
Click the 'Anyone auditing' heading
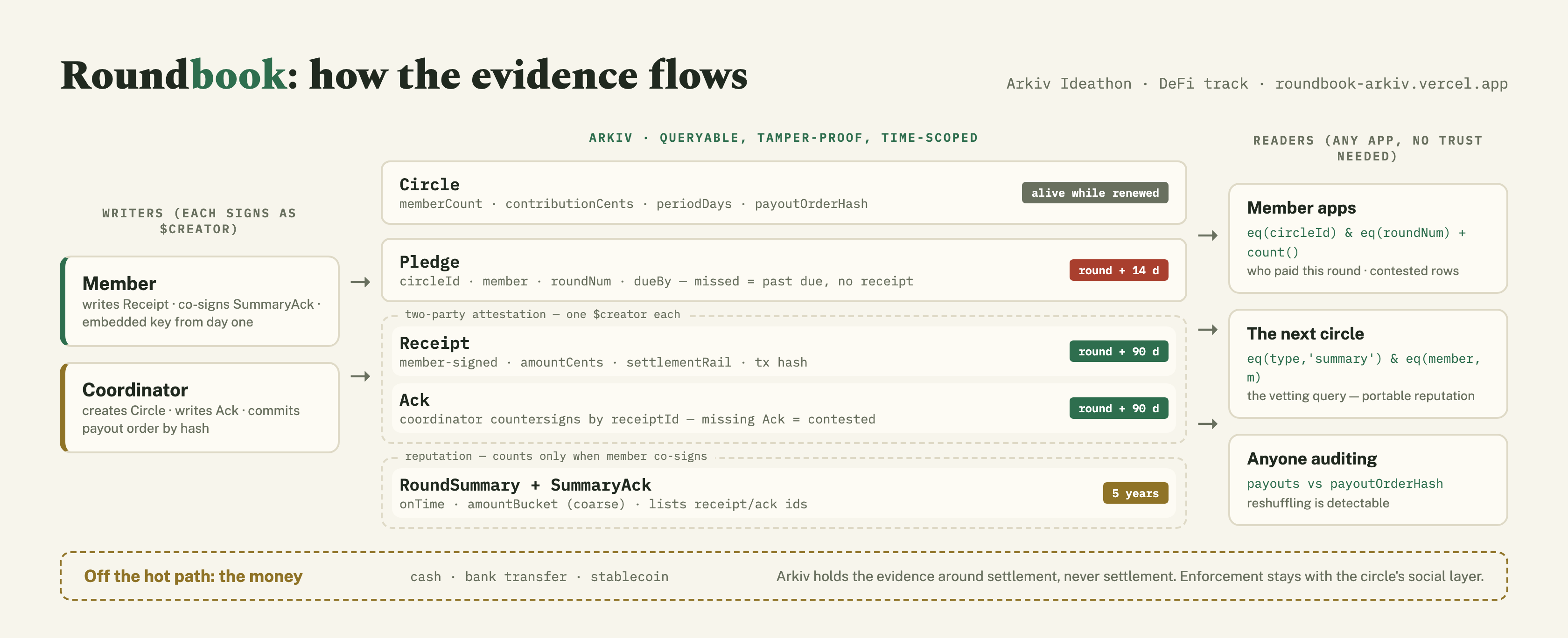coord(1312,458)
